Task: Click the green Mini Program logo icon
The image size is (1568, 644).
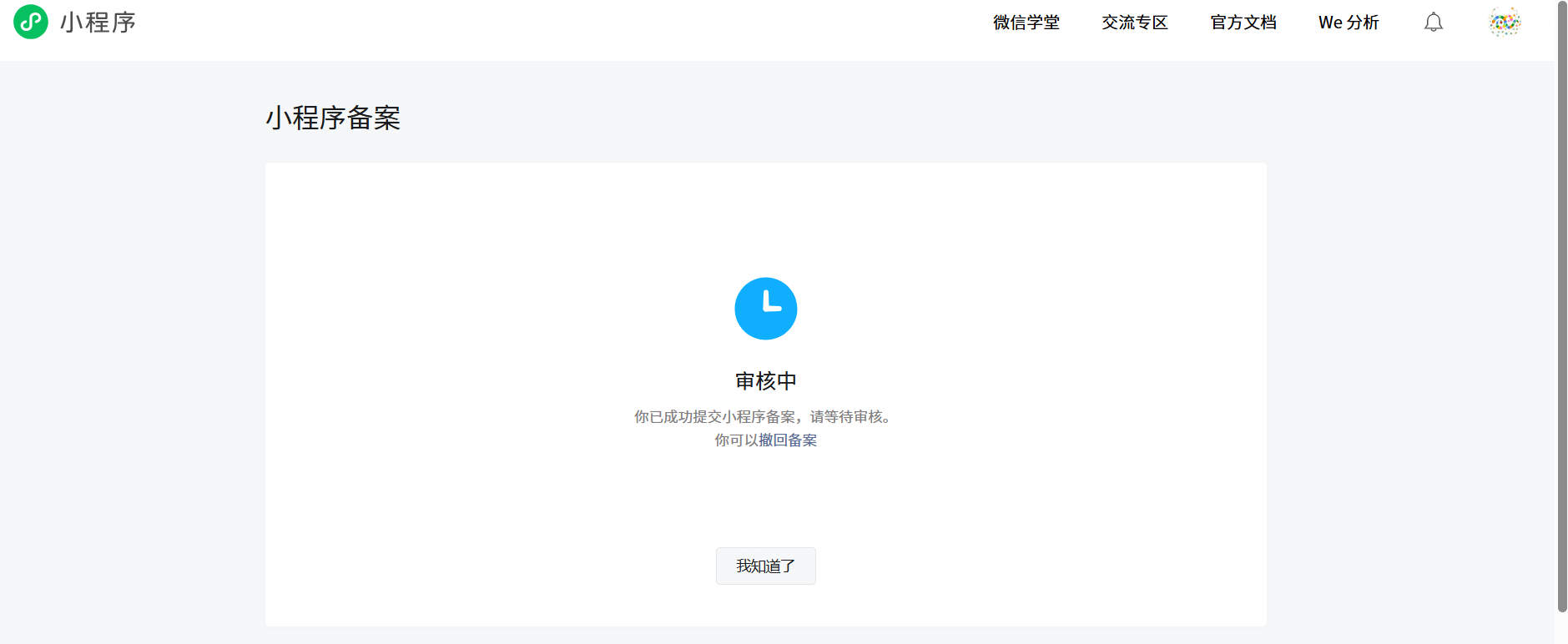Action: coord(31,22)
